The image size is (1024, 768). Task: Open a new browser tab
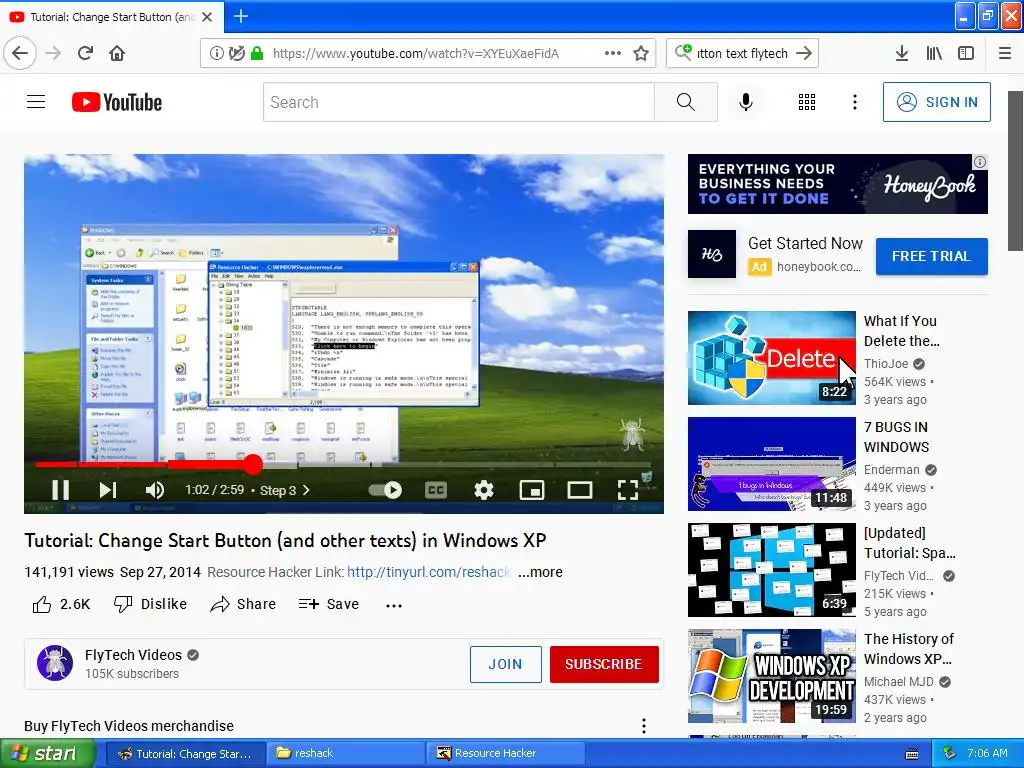coord(241,16)
